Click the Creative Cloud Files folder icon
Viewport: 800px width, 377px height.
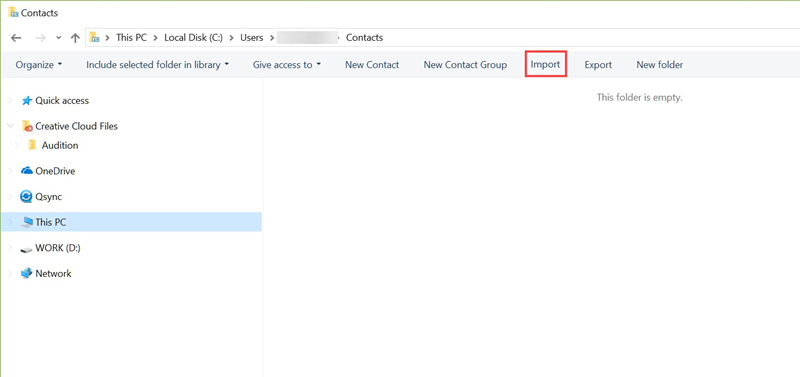click(27, 126)
